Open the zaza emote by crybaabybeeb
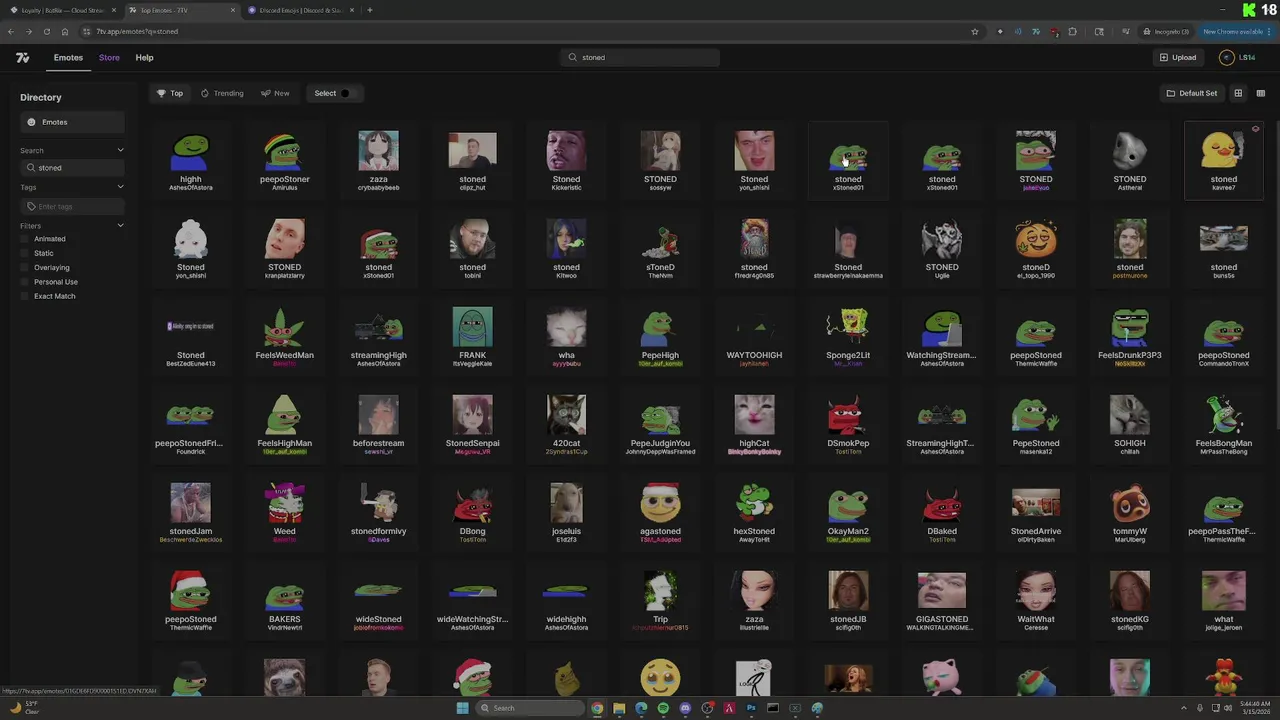Screen dimensions: 1280x720 tap(378, 160)
